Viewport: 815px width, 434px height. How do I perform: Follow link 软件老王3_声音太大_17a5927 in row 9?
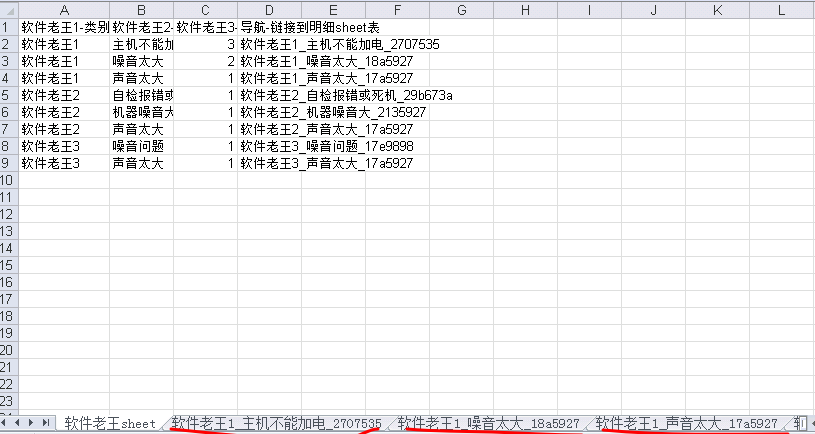tap(327, 164)
